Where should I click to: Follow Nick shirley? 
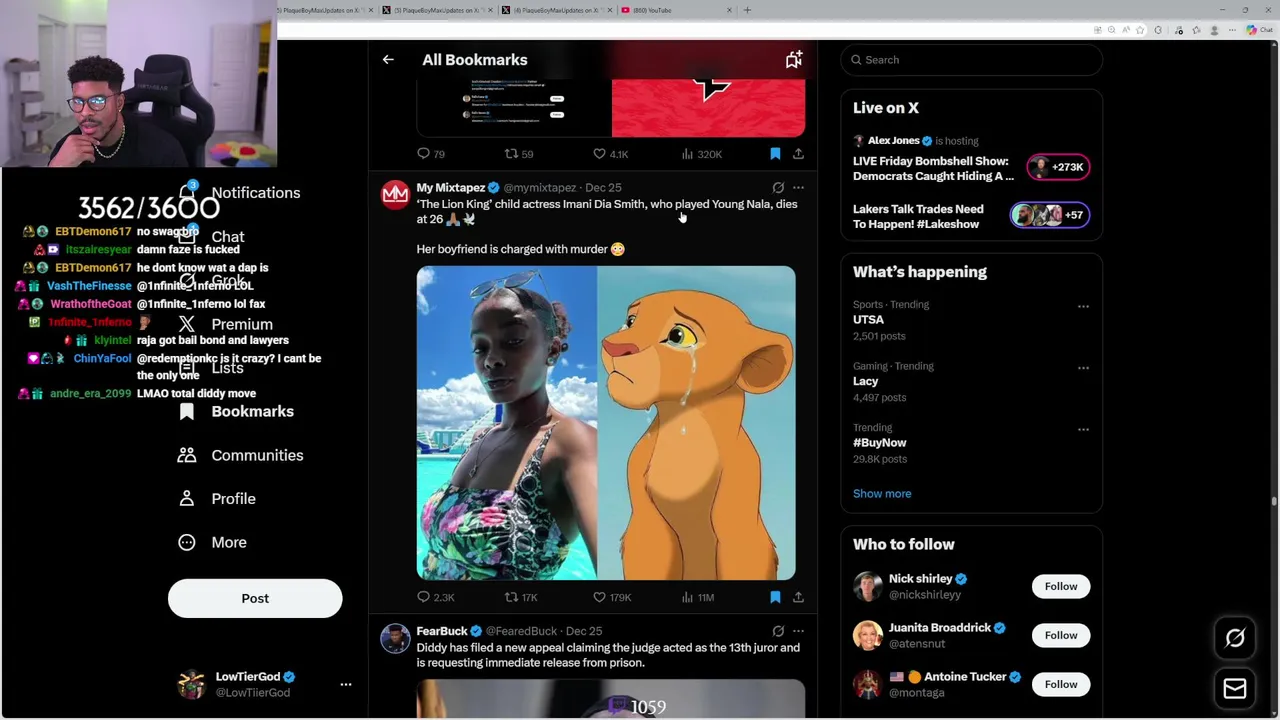click(1061, 586)
